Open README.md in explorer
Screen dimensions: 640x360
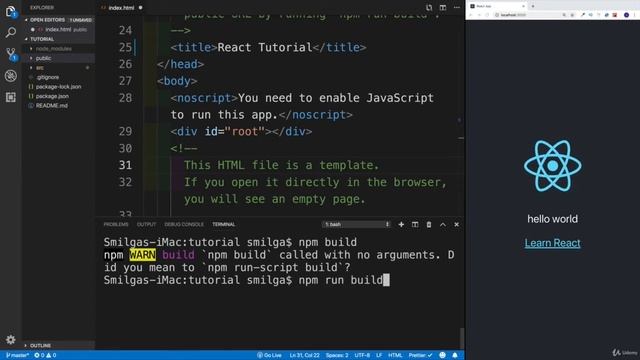tap(51, 106)
